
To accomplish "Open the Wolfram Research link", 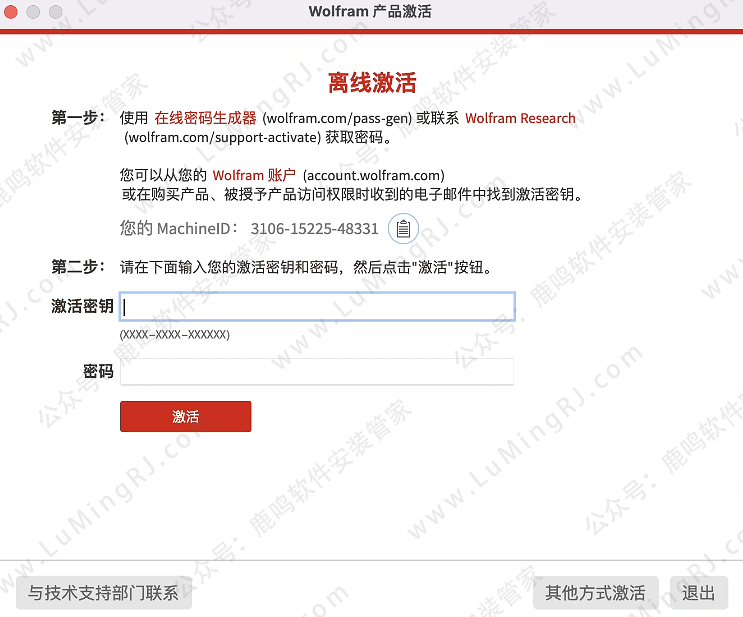I will 520,118.
